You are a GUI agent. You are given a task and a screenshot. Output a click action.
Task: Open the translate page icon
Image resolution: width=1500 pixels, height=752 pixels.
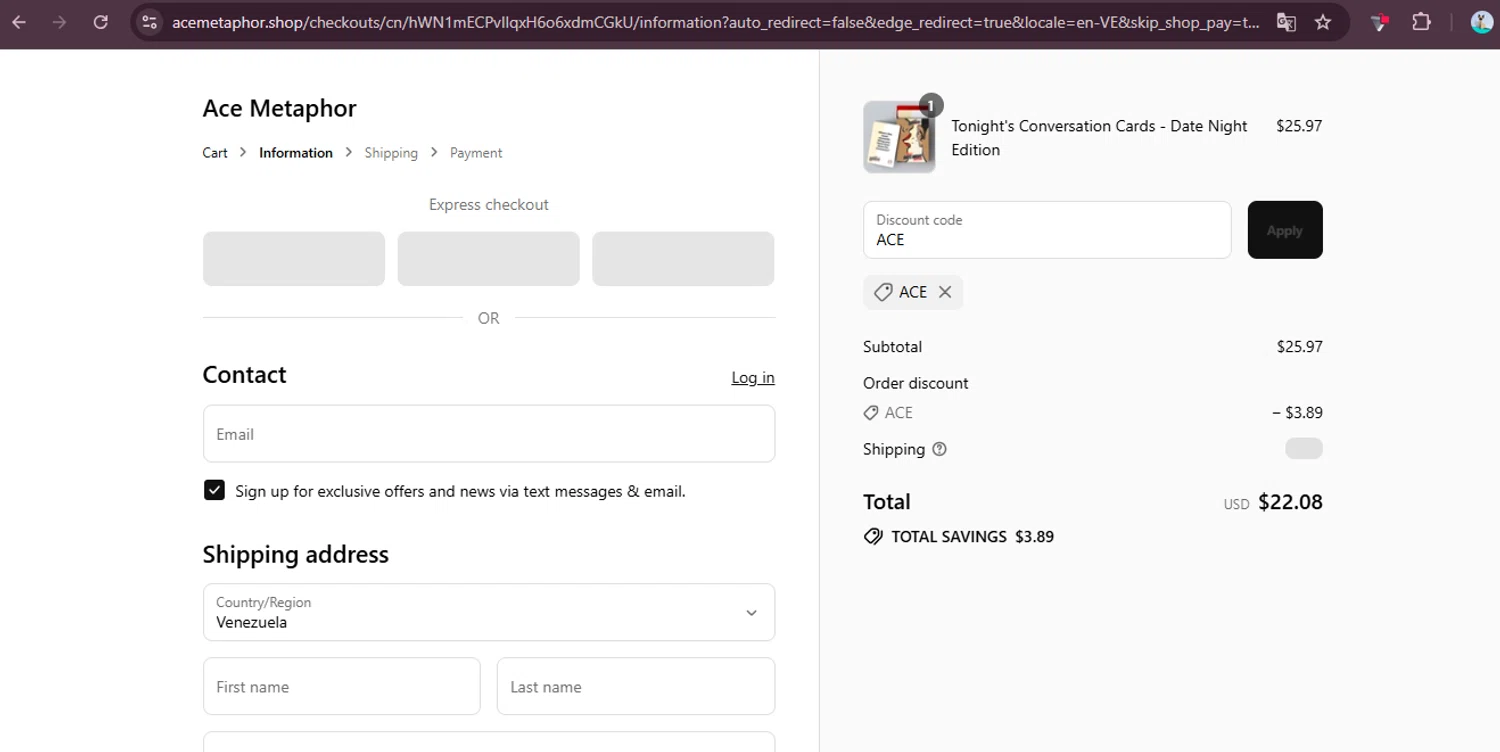pos(1287,22)
